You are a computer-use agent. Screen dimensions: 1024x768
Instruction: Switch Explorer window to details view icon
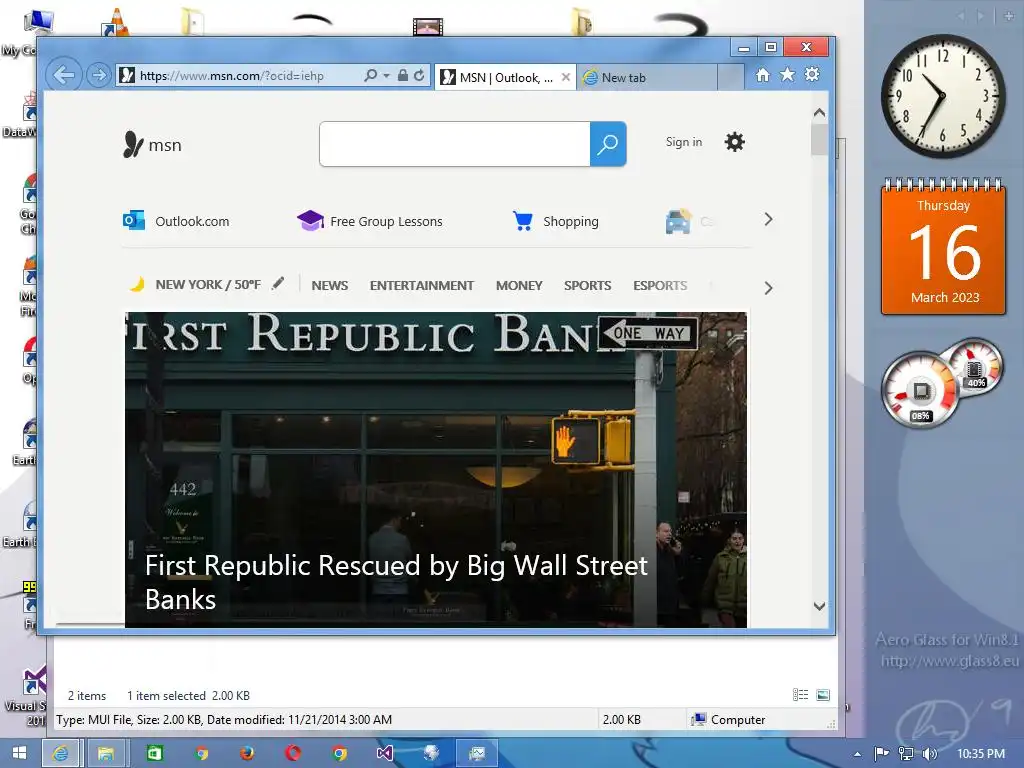[x=801, y=695]
